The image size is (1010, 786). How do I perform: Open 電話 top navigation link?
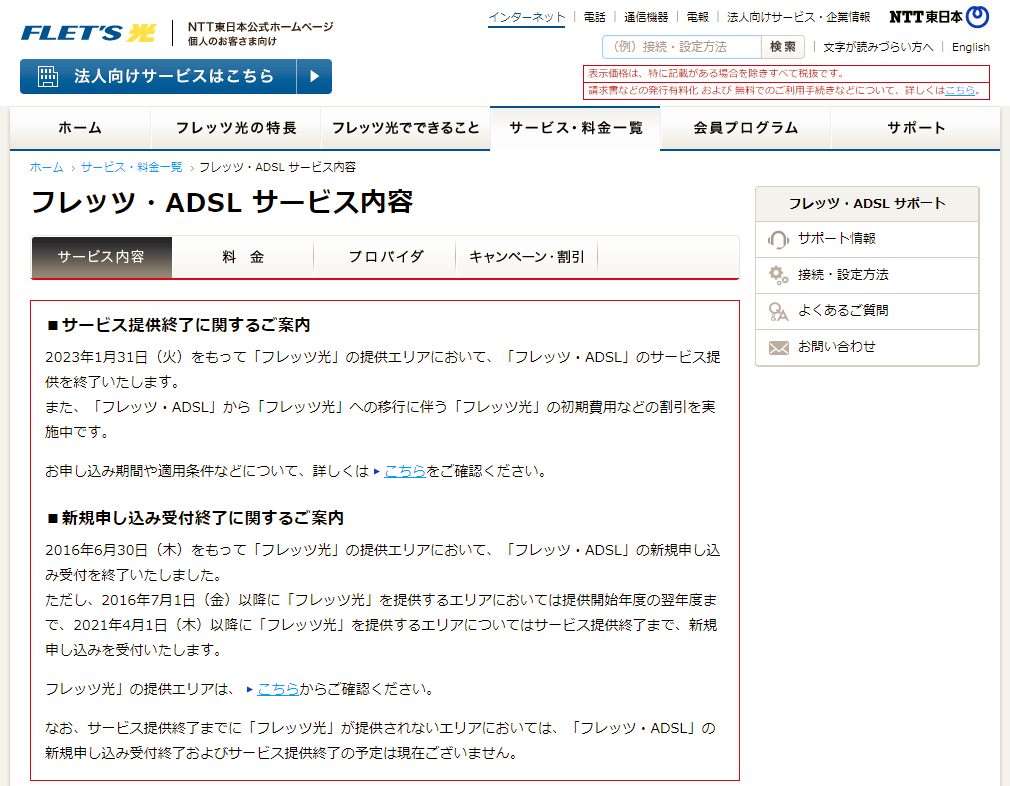click(595, 17)
